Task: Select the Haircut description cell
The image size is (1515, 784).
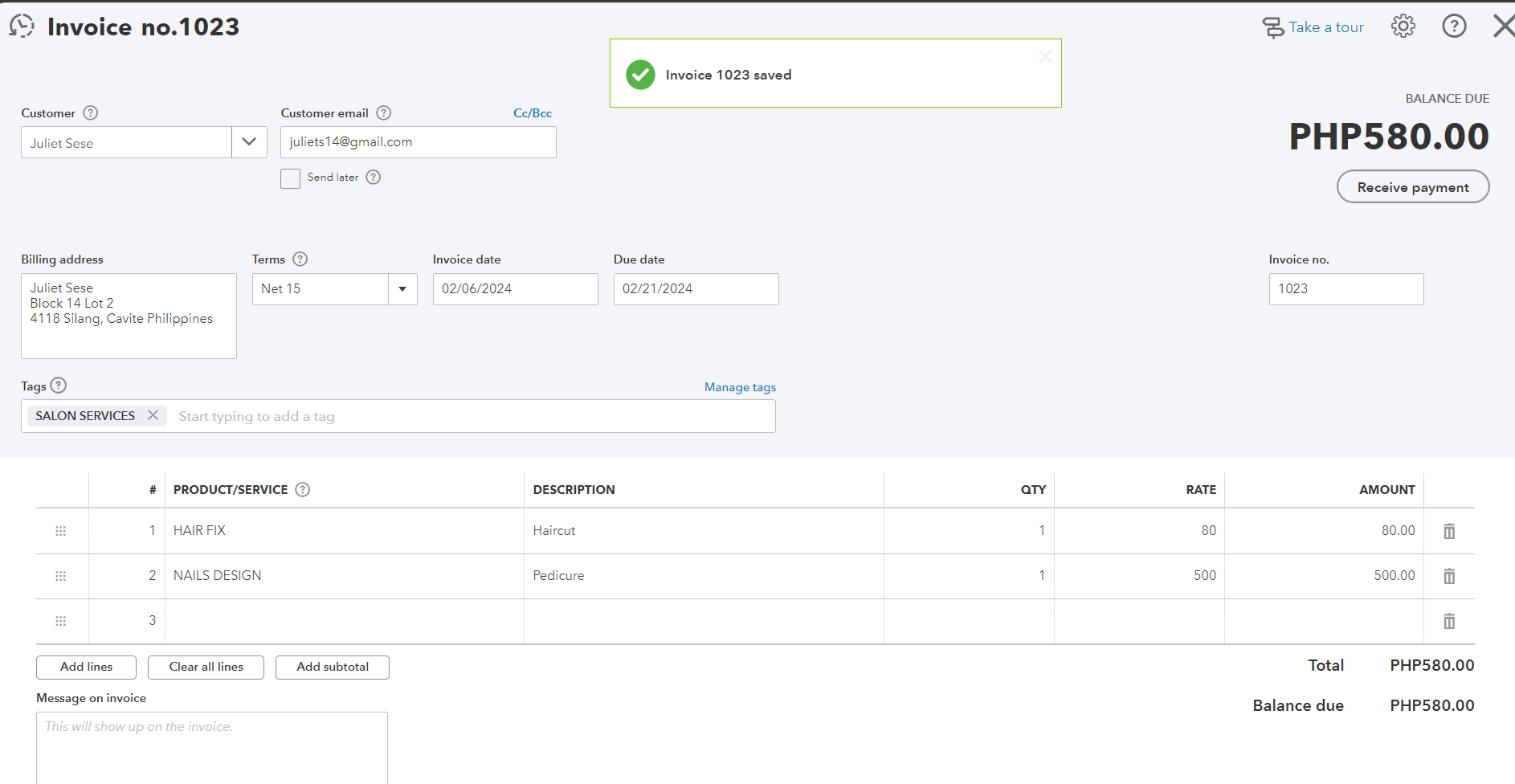Action: [x=704, y=531]
